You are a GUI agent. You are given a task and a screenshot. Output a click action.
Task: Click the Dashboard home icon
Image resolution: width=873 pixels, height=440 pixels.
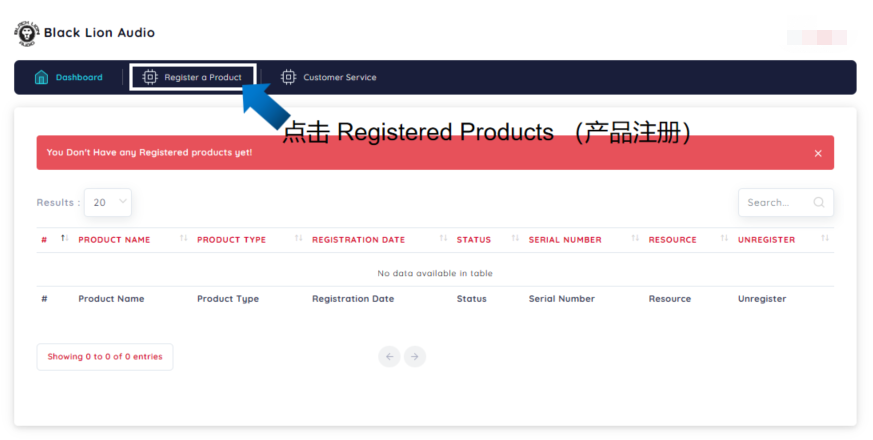[41, 77]
